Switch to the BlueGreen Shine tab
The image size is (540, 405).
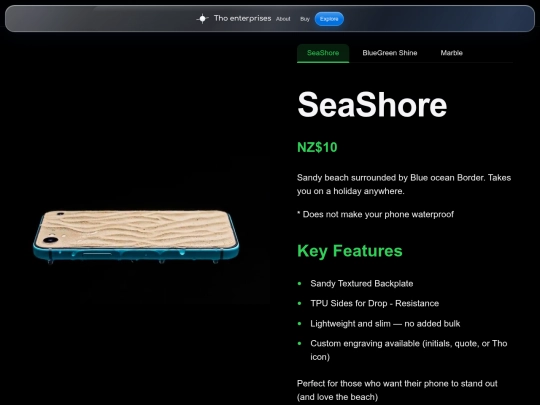click(390, 53)
